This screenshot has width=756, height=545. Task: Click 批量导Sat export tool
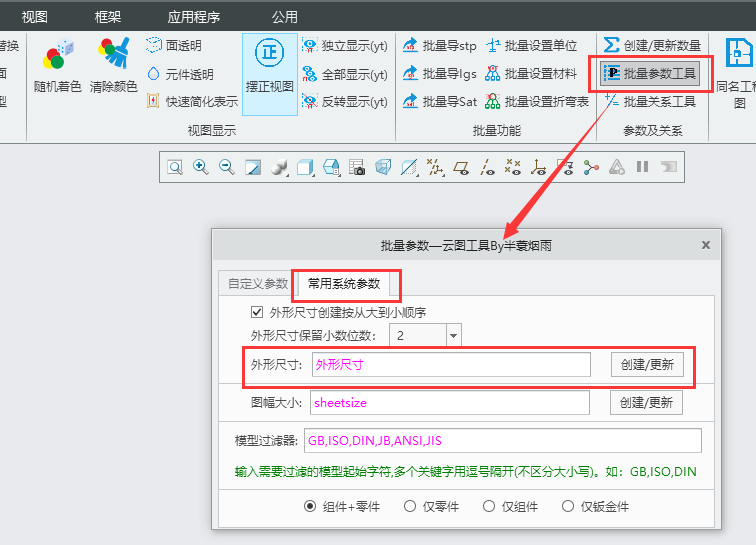(x=439, y=101)
